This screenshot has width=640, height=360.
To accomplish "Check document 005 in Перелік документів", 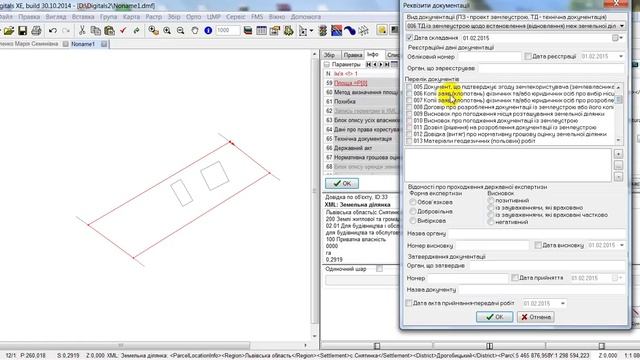I will [409, 87].
